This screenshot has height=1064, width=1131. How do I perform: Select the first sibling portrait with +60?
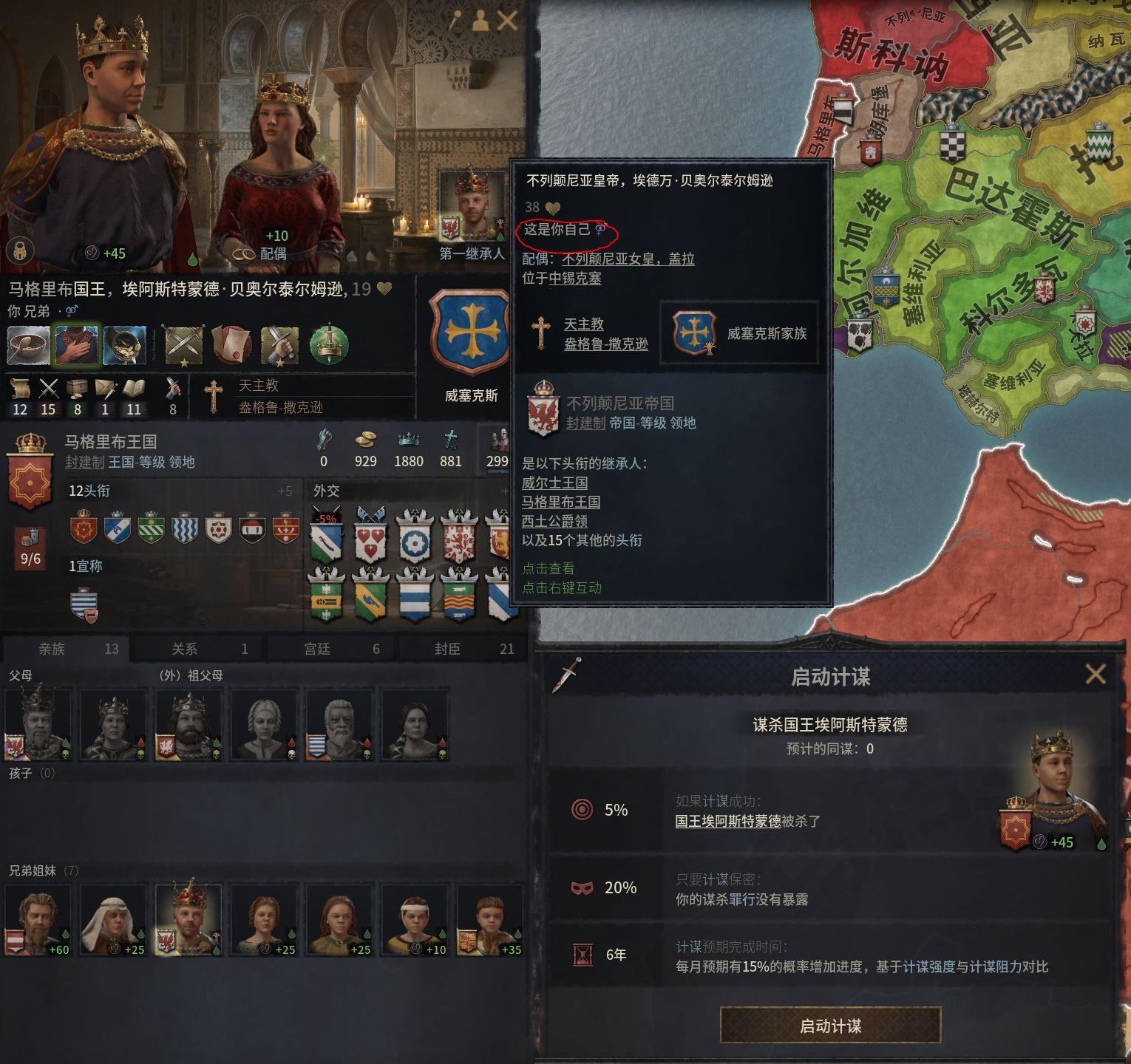(x=38, y=920)
